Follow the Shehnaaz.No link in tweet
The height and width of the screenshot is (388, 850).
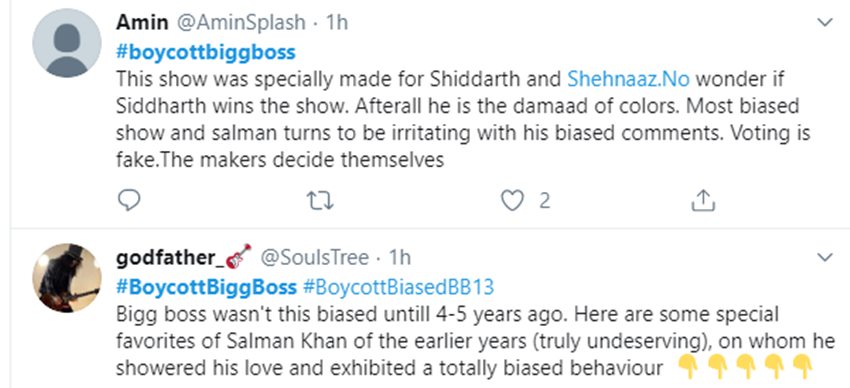[x=628, y=79]
